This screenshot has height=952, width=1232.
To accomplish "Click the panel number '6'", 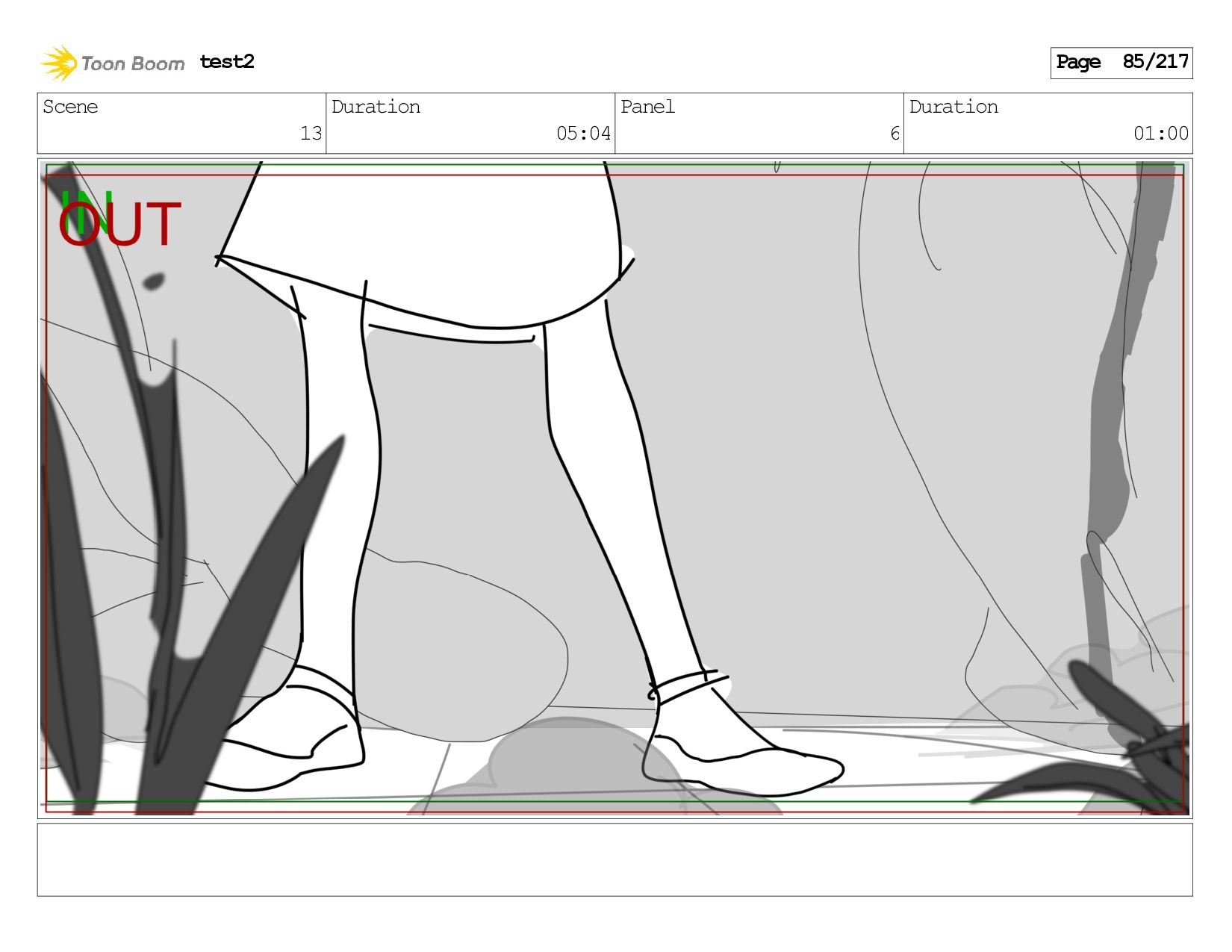I will point(895,134).
